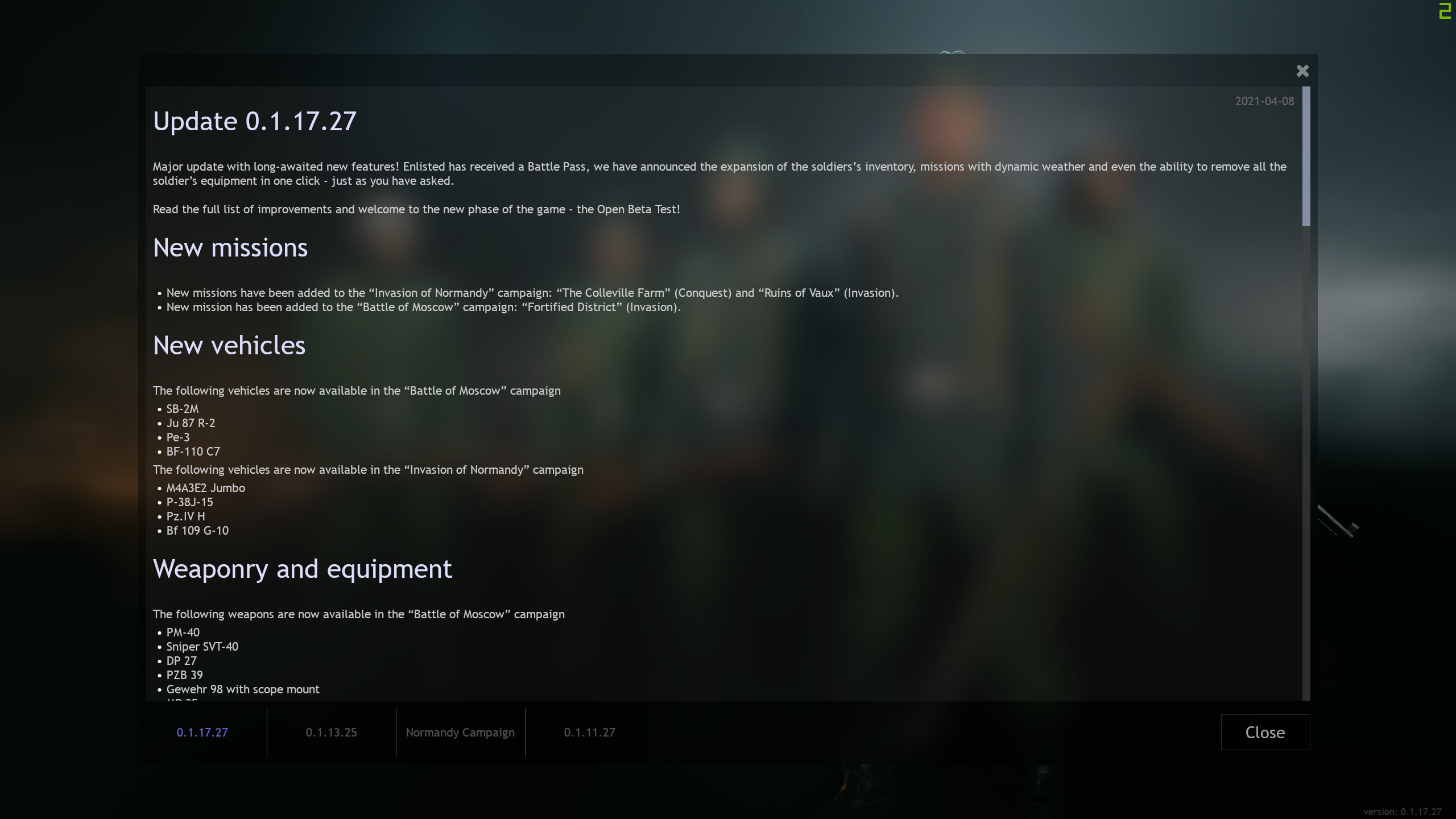
Task: Select the 0.1.17.27 patch notes tab
Action: coord(202,732)
